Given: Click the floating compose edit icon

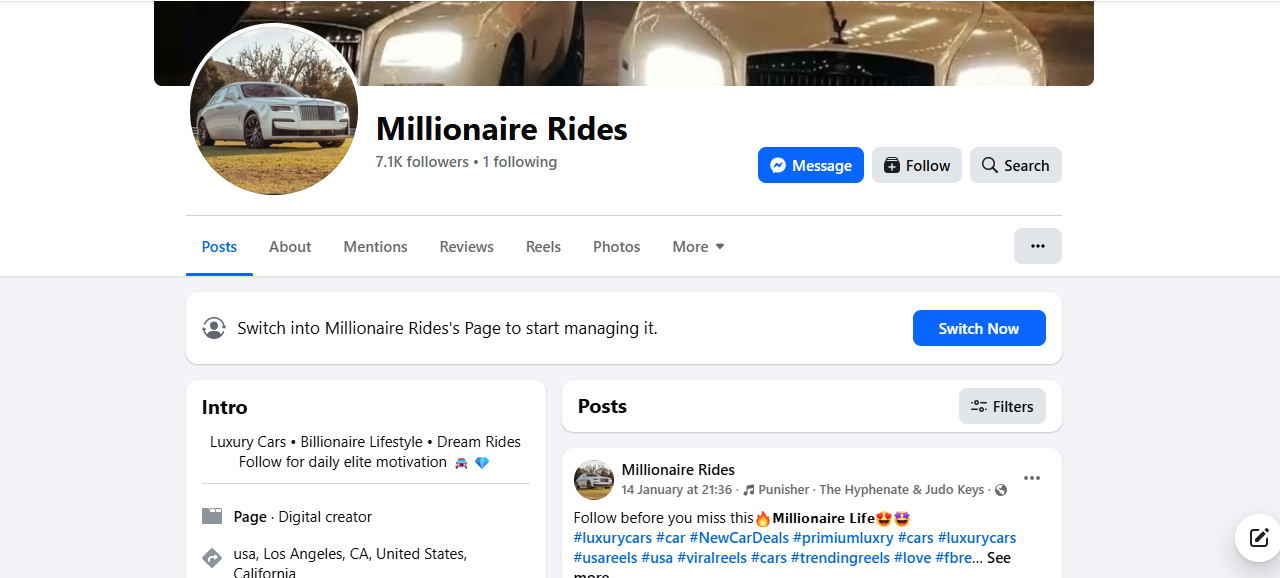Looking at the screenshot, I should pyautogui.click(x=1258, y=537).
